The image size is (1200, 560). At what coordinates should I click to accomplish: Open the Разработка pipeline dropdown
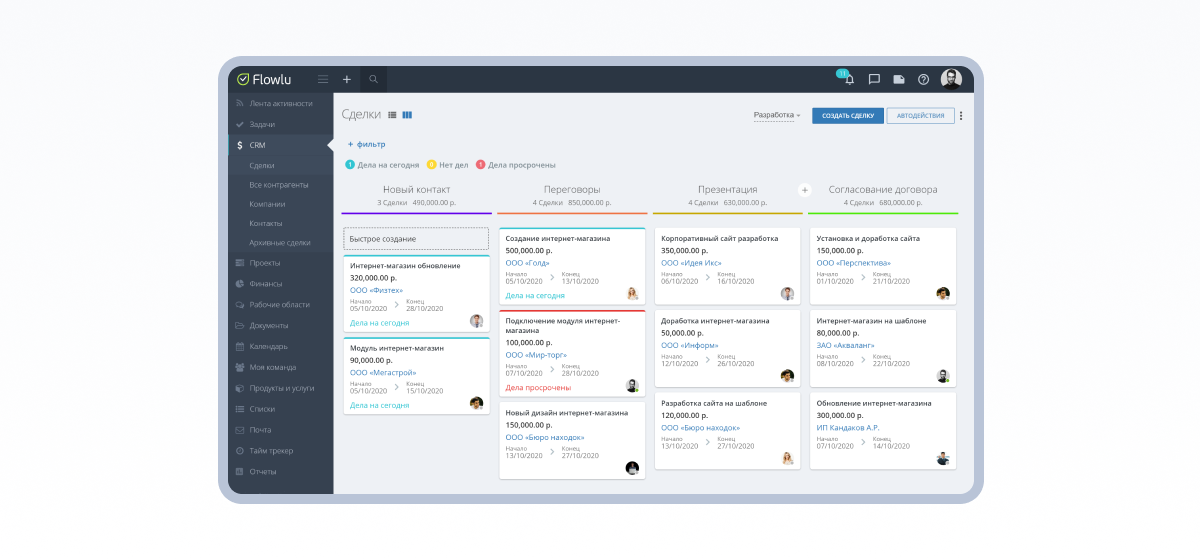tap(777, 116)
